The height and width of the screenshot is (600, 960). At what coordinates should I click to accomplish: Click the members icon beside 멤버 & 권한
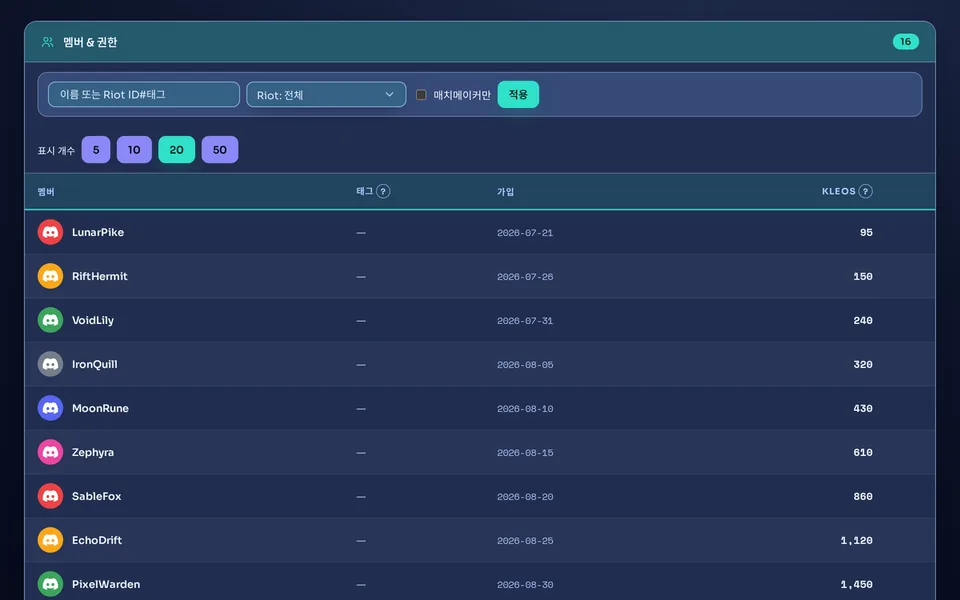pyautogui.click(x=47, y=42)
